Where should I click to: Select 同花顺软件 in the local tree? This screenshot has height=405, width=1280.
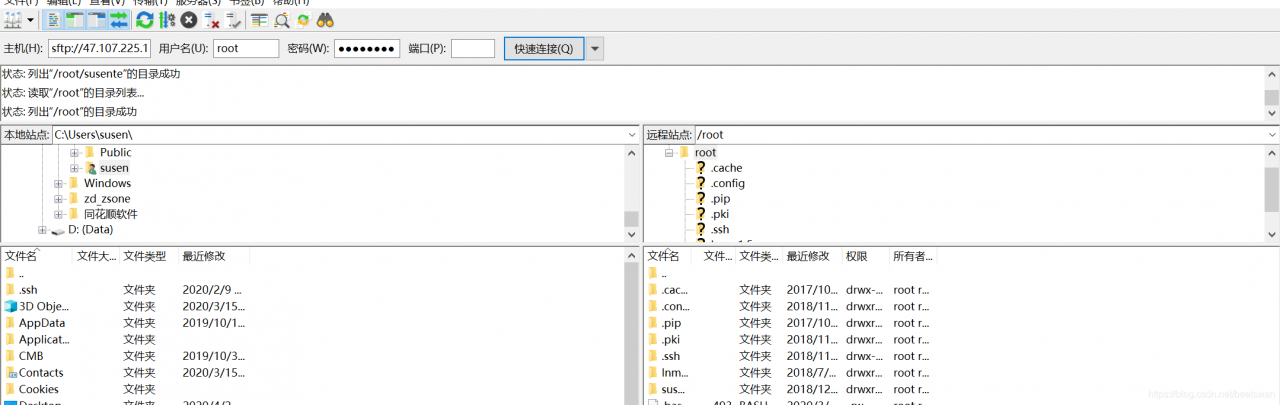pos(110,214)
